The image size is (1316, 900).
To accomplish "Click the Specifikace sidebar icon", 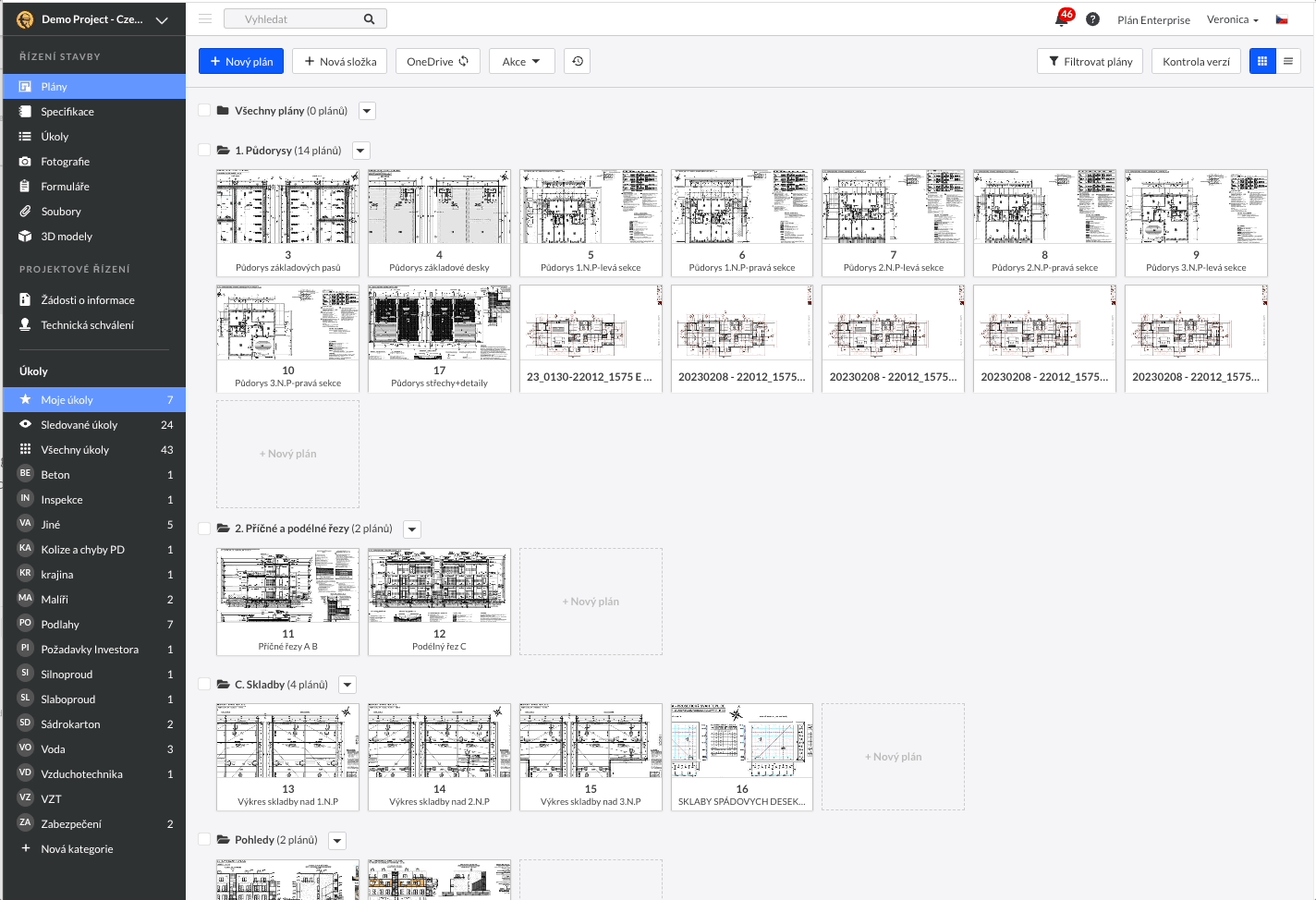I will point(25,111).
